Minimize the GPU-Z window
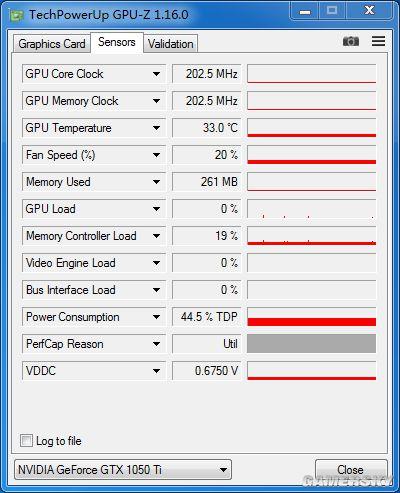Viewport: 400px width, 493px height. pos(305,12)
